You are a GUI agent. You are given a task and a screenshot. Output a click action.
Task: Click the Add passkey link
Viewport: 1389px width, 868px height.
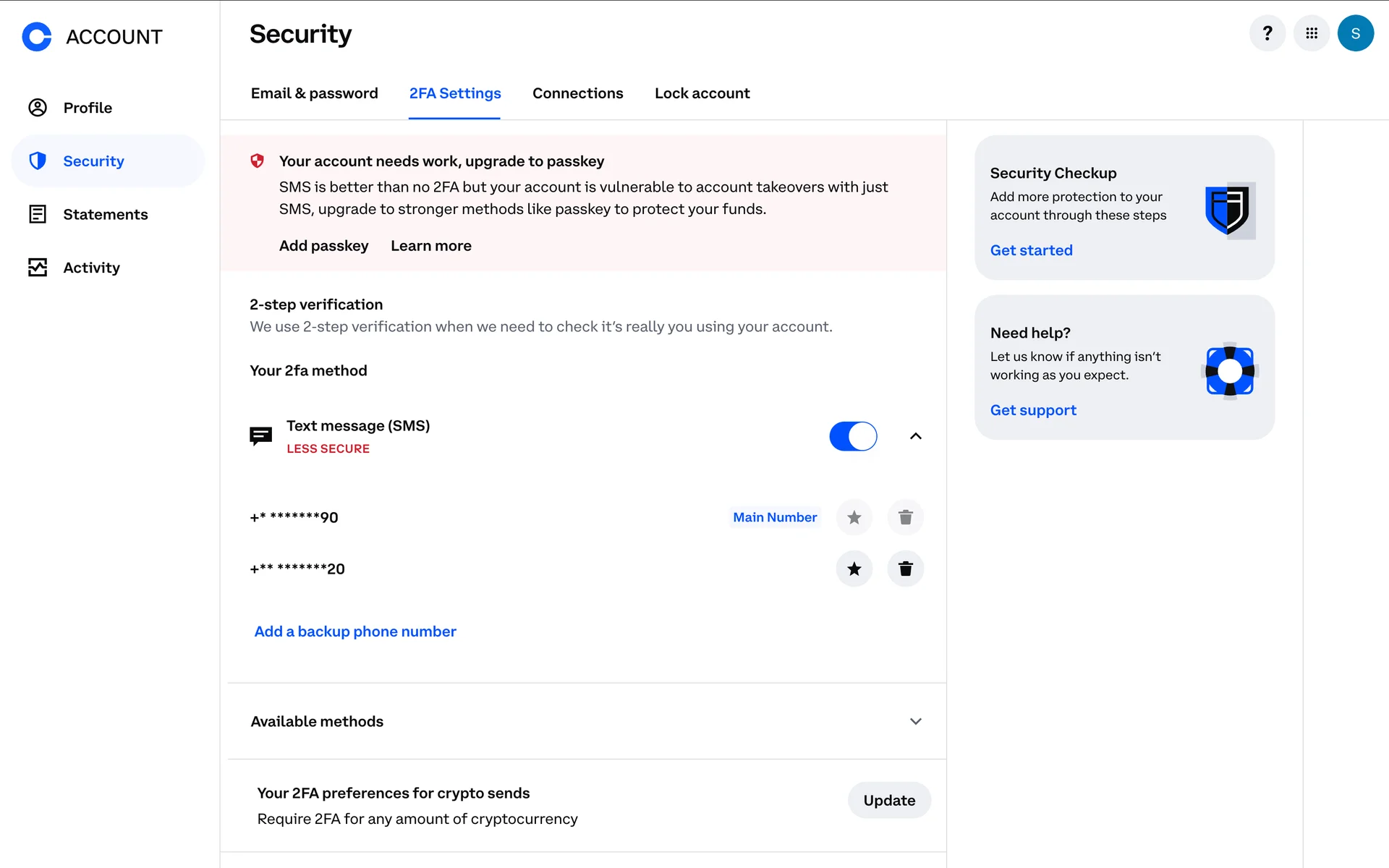tap(323, 246)
